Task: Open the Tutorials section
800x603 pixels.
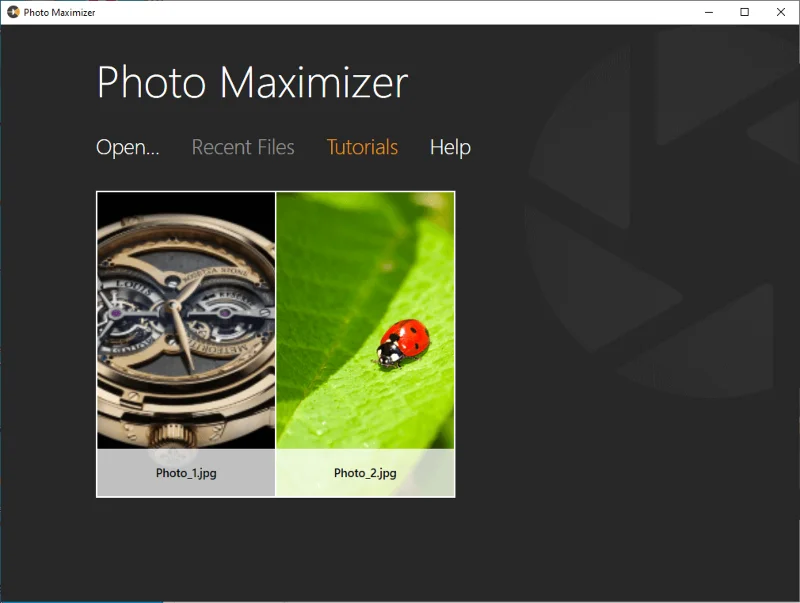Action: coord(362,148)
